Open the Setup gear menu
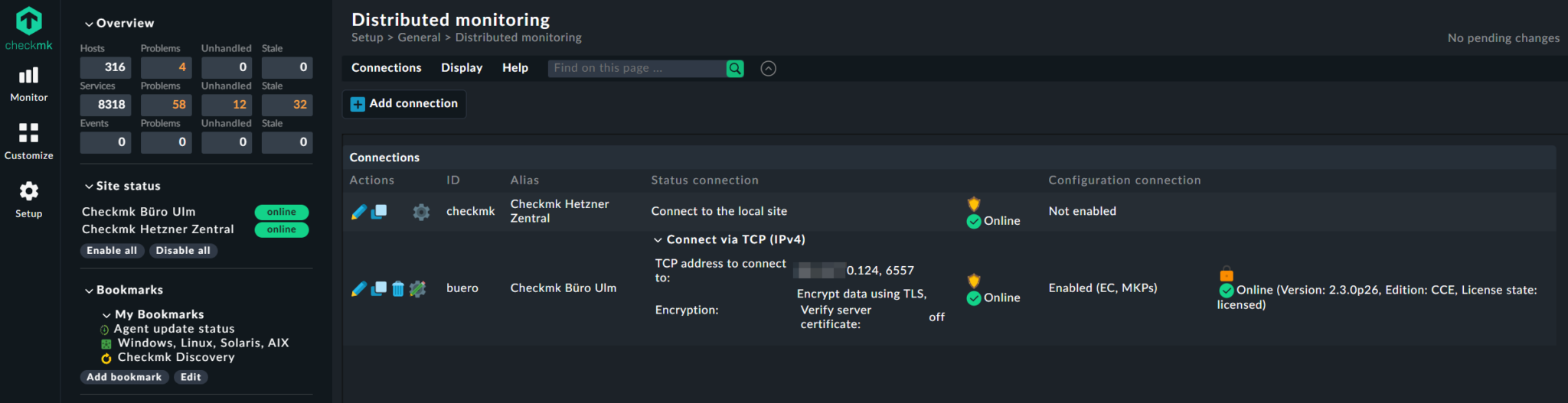1568x403 pixels. (x=28, y=200)
